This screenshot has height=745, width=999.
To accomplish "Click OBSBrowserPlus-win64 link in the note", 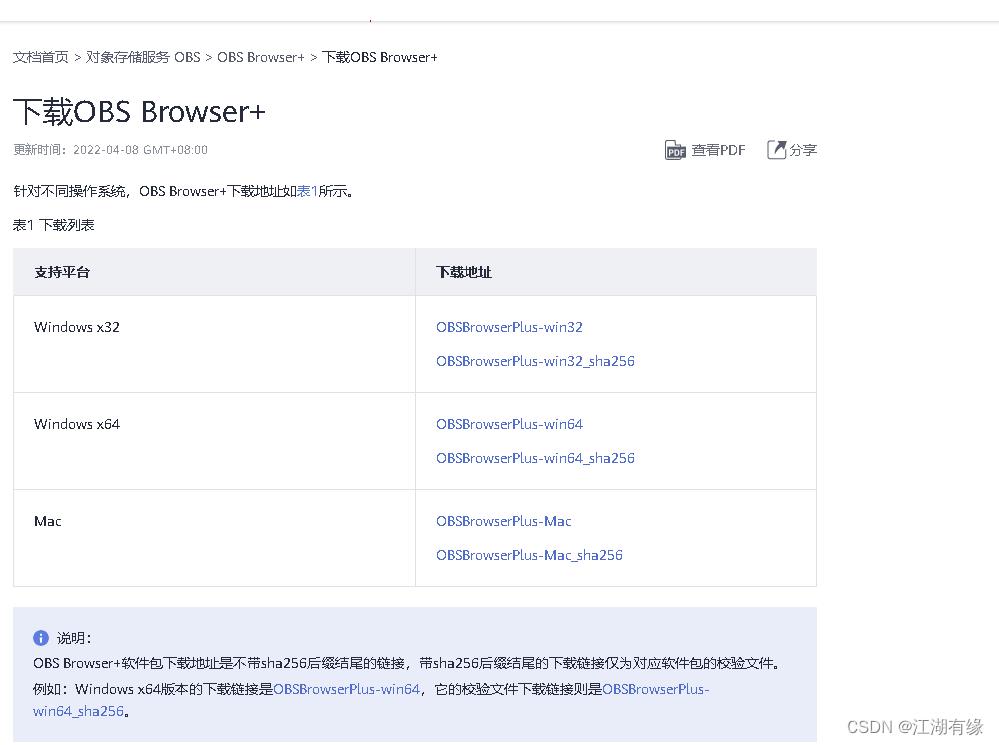I will click(x=347, y=689).
